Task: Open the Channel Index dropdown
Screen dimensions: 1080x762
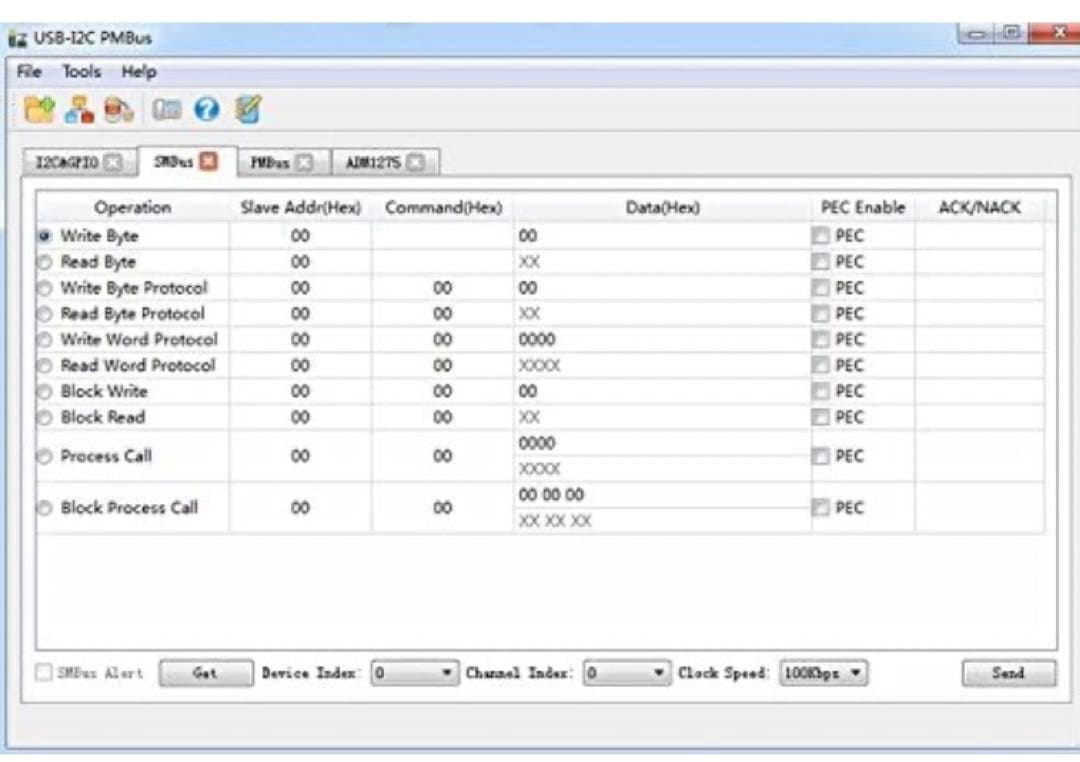Action: [660, 673]
